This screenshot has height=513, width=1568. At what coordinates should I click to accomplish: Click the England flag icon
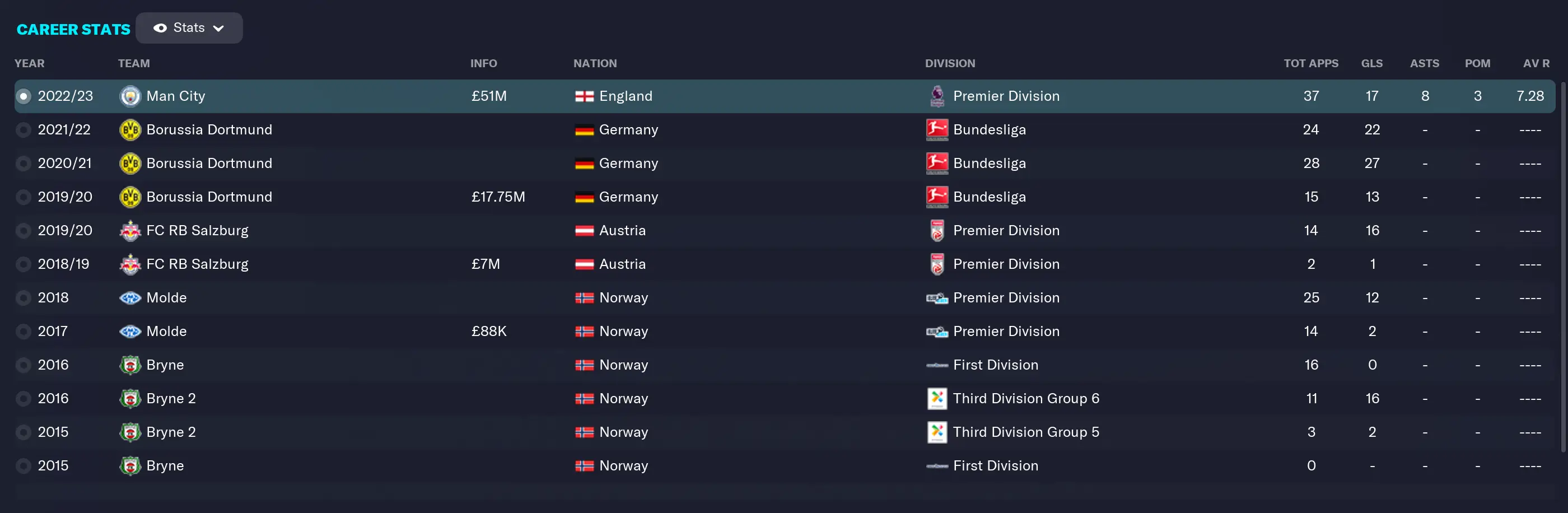click(584, 96)
